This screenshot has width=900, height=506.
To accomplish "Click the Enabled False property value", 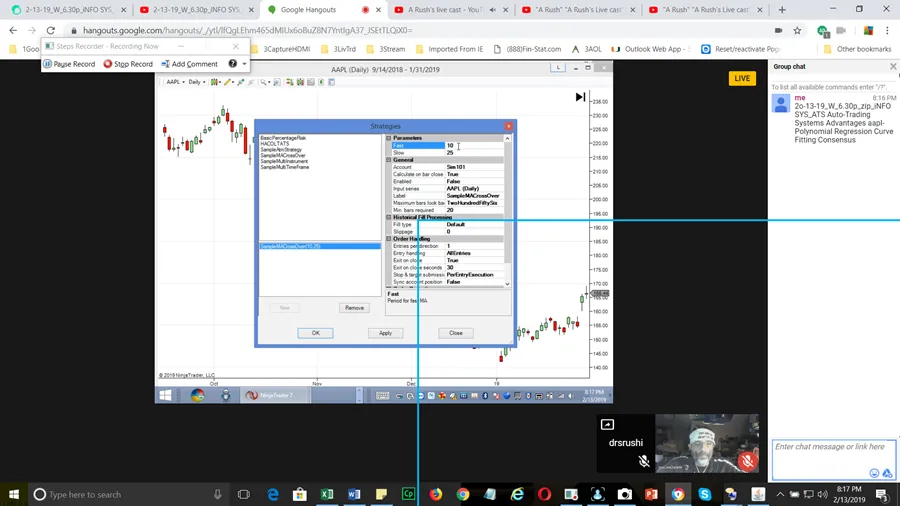I will click(x=474, y=181).
